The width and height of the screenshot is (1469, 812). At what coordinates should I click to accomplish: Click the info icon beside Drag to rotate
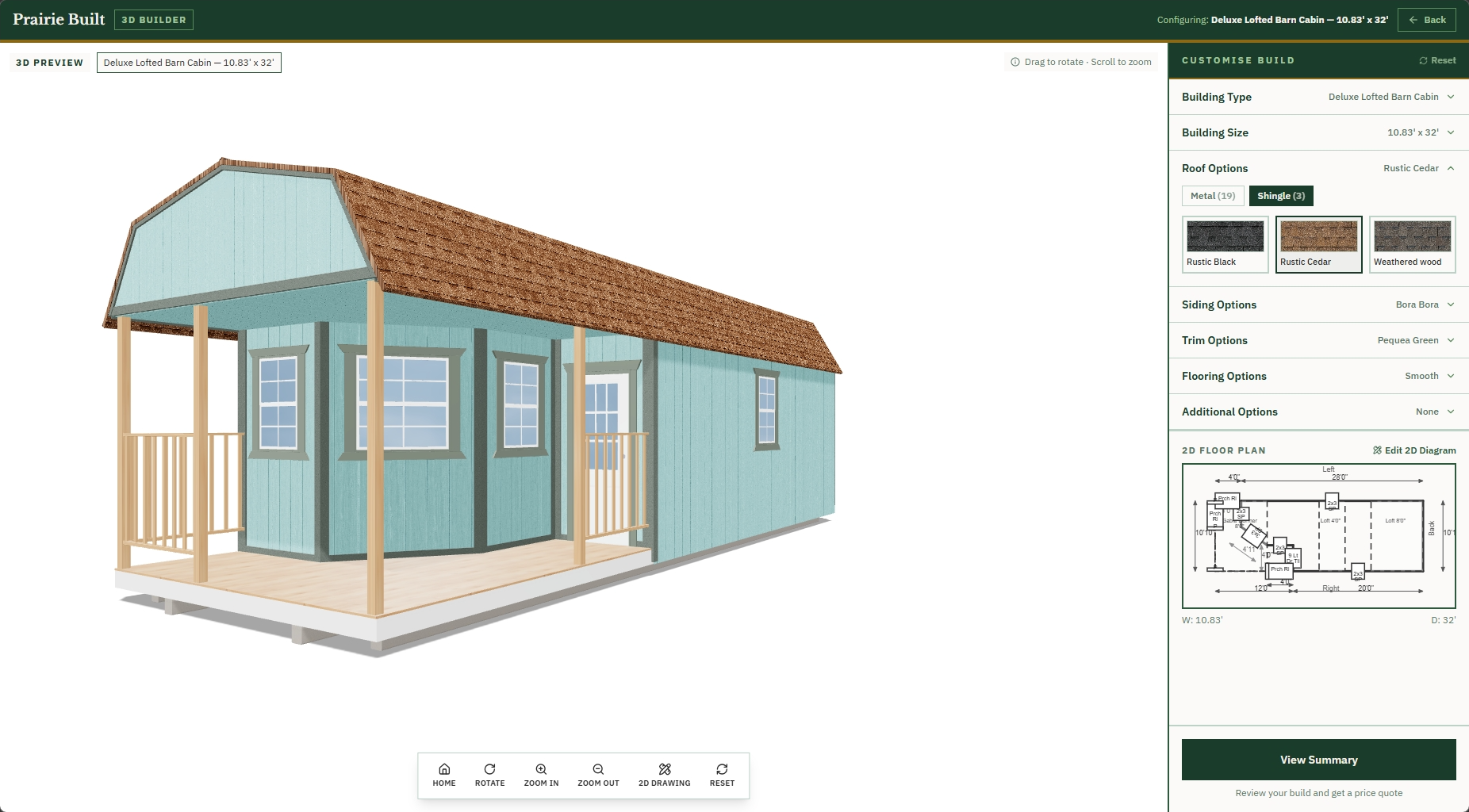click(x=1014, y=62)
